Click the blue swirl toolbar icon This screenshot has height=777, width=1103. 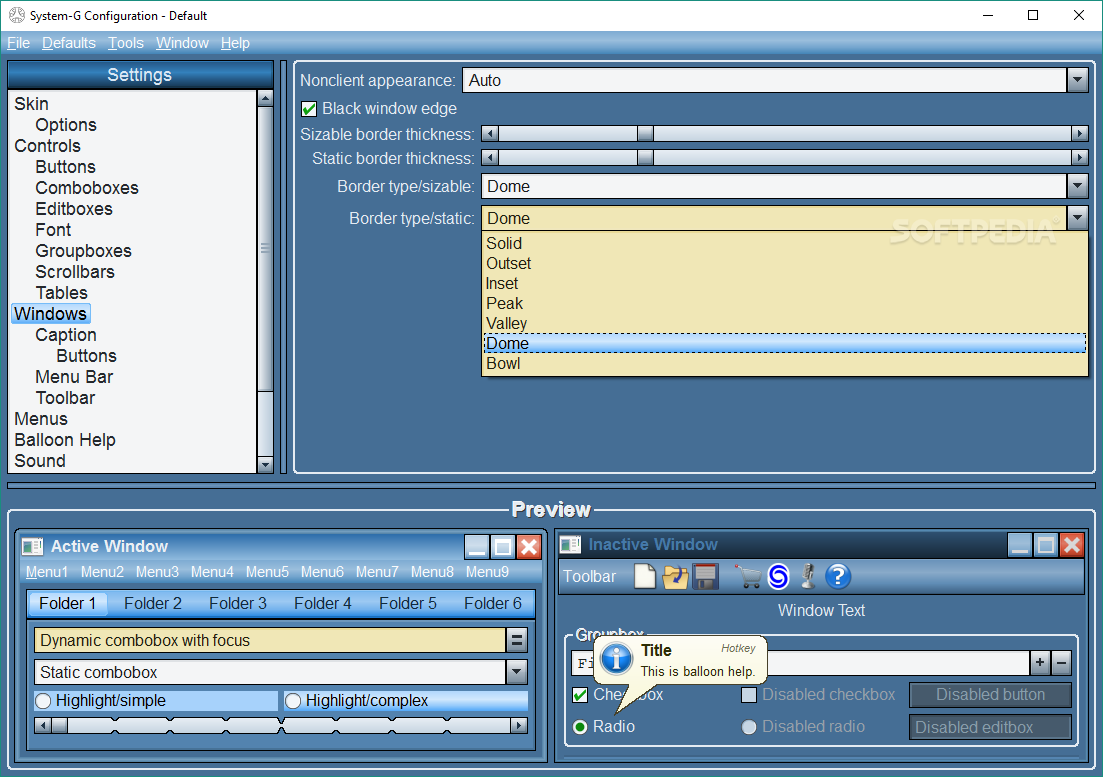778,577
